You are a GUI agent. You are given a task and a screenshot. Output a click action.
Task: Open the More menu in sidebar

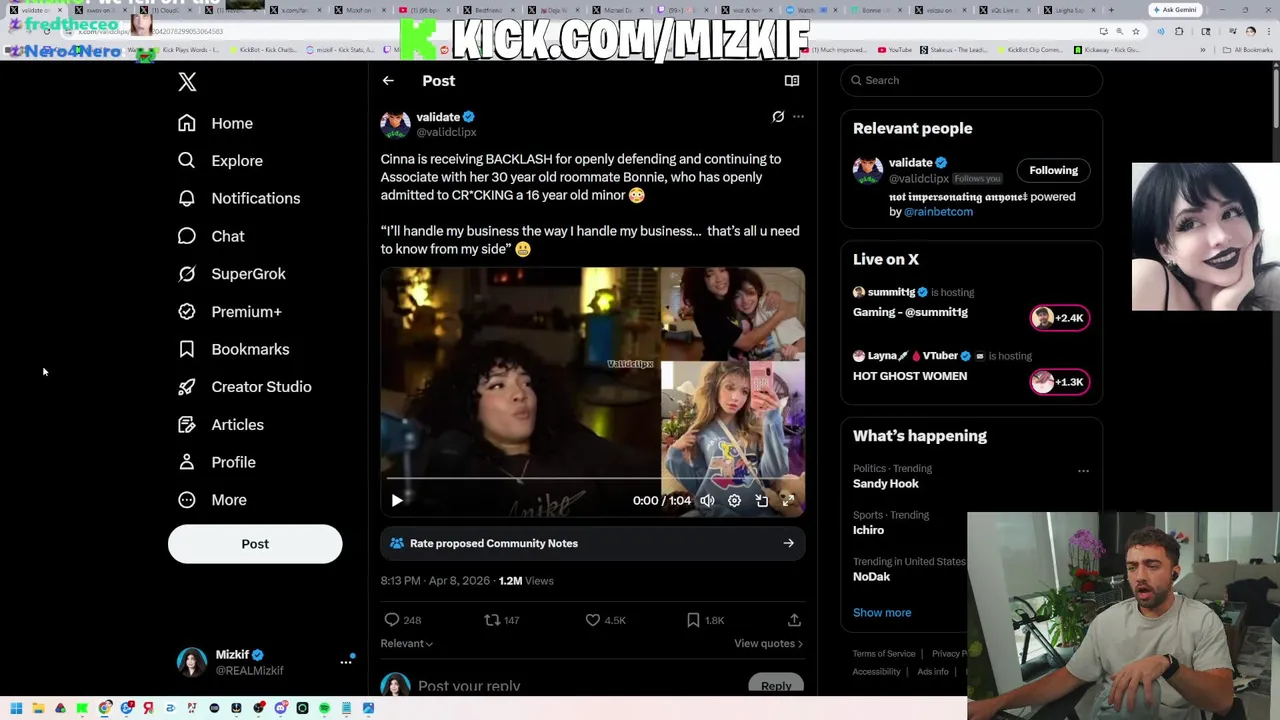[212, 500]
